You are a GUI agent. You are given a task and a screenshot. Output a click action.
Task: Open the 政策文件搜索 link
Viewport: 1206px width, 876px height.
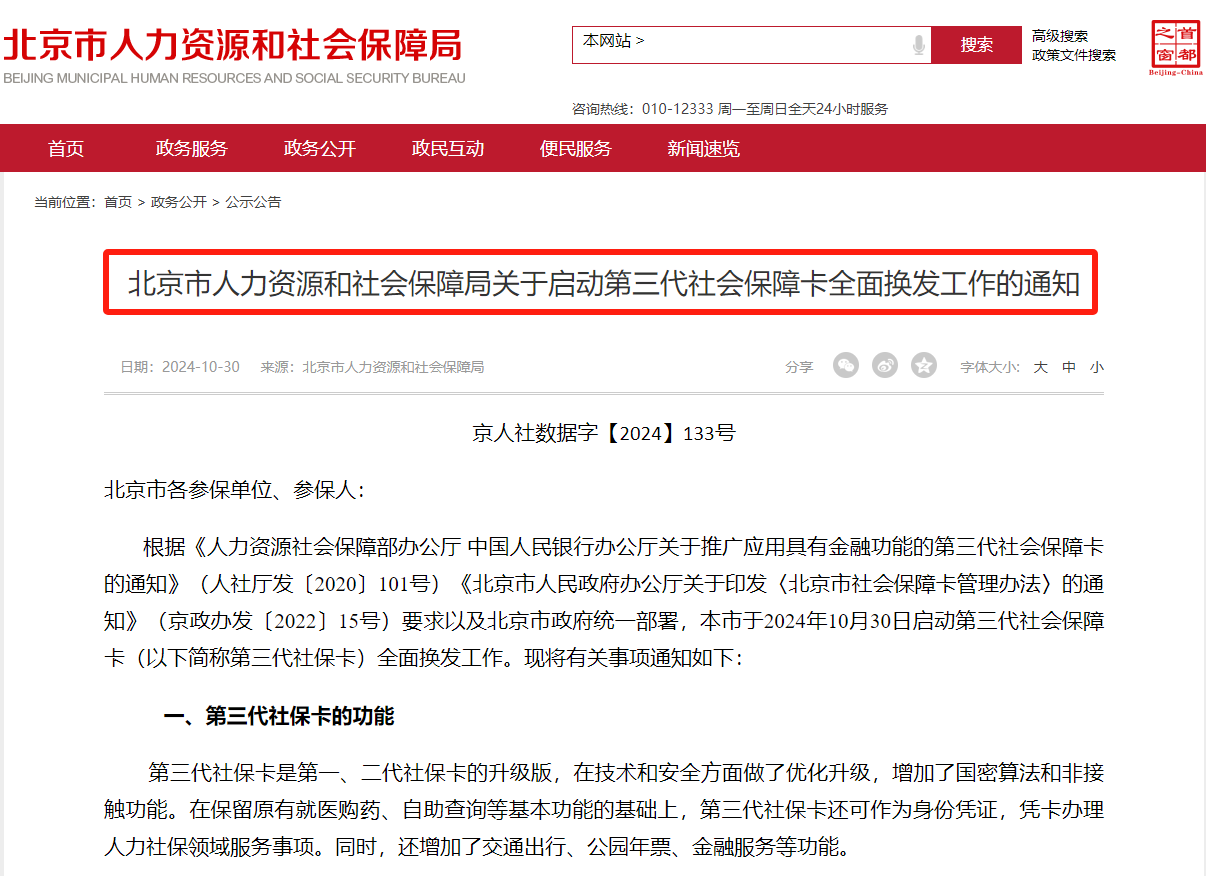tap(1074, 55)
